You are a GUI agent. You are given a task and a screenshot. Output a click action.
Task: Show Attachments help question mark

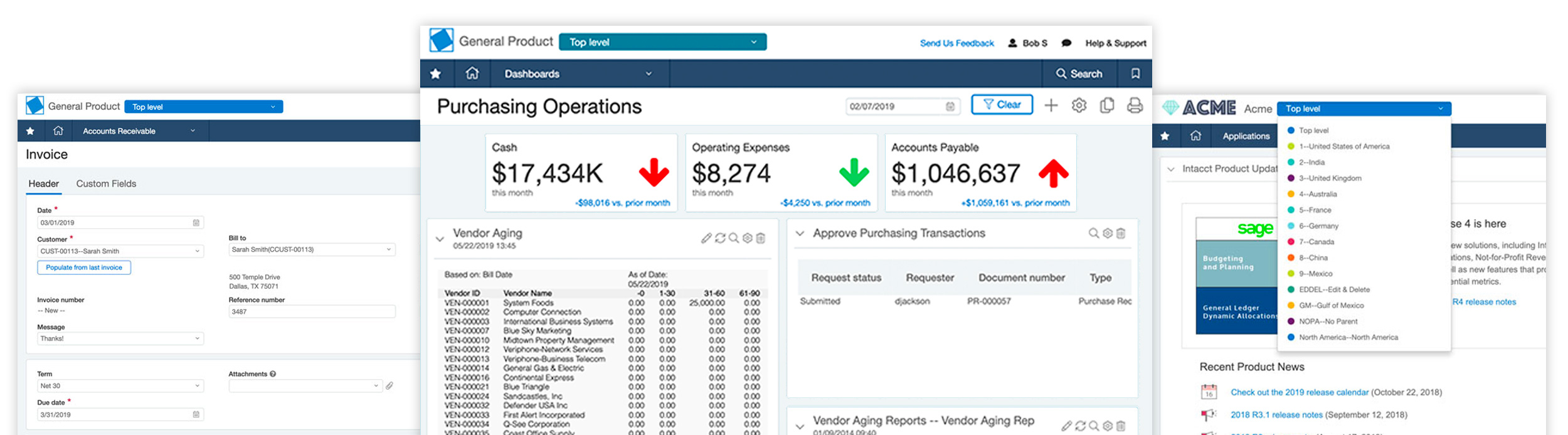click(273, 373)
